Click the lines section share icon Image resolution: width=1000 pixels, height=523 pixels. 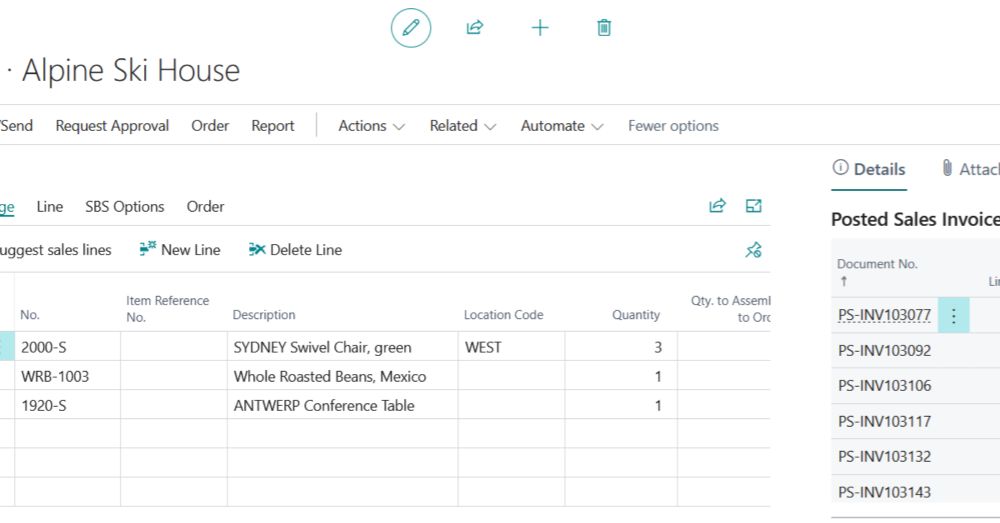point(717,205)
